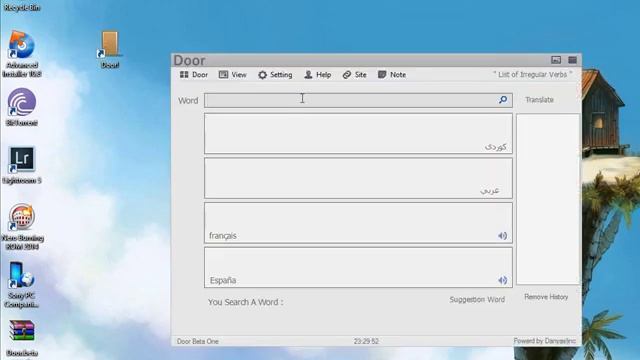Open the Door menu

[x=194, y=75]
